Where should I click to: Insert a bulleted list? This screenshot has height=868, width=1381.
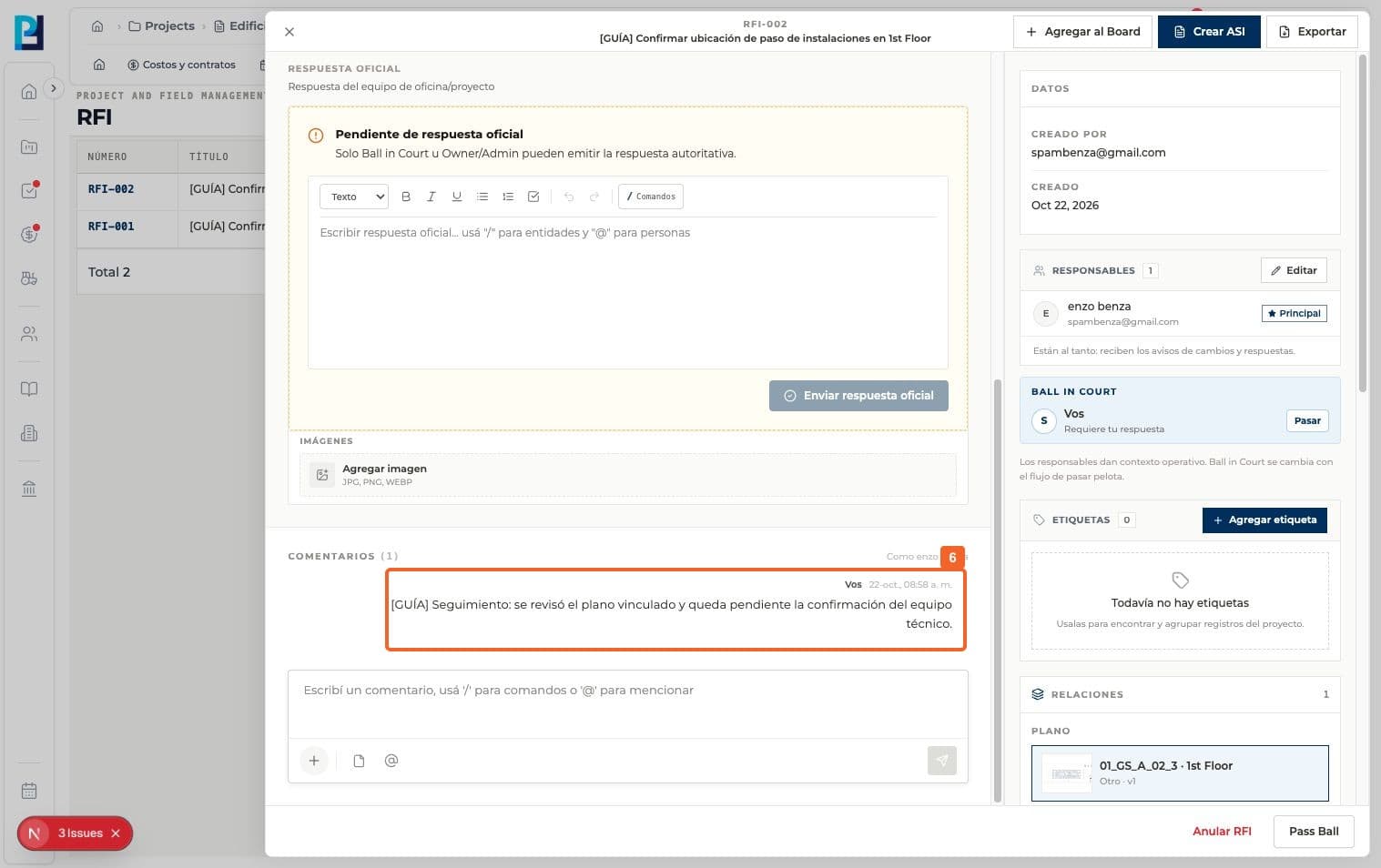[x=482, y=197]
